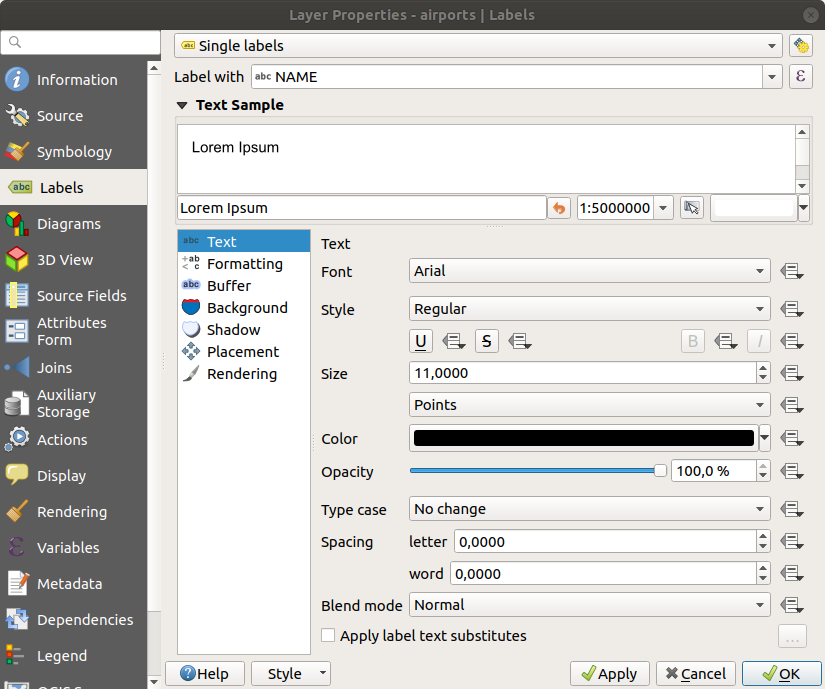Open the Symbology section
Viewport: 825px width, 689px height.
[74, 151]
